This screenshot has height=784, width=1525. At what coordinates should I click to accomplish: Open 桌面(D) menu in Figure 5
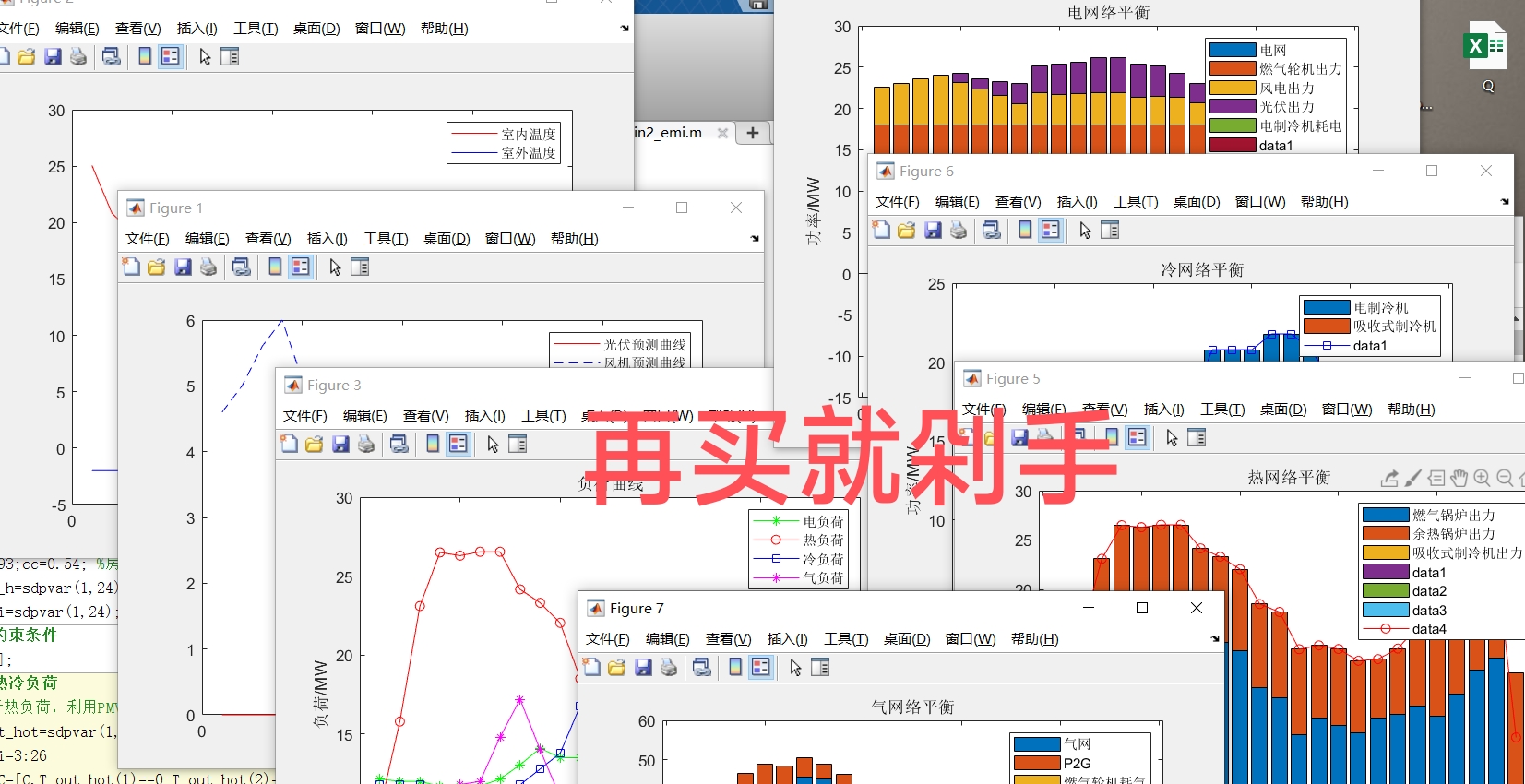coord(1283,410)
